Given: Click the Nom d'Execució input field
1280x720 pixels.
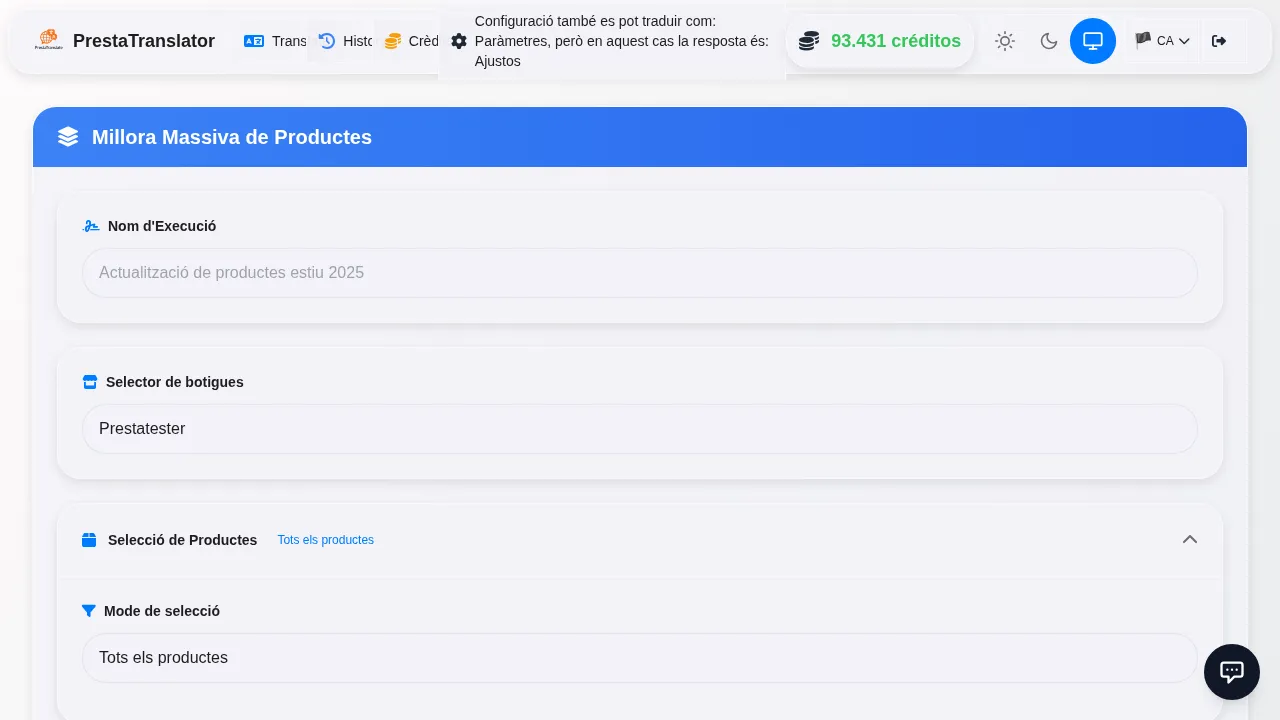Looking at the screenshot, I should pyautogui.click(x=640, y=273).
